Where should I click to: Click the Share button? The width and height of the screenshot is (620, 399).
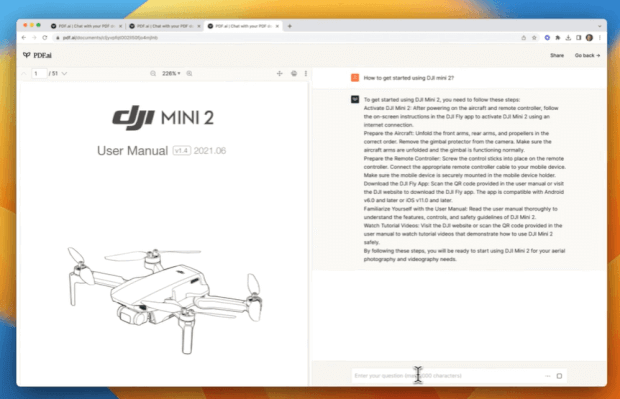tap(557, 55)
